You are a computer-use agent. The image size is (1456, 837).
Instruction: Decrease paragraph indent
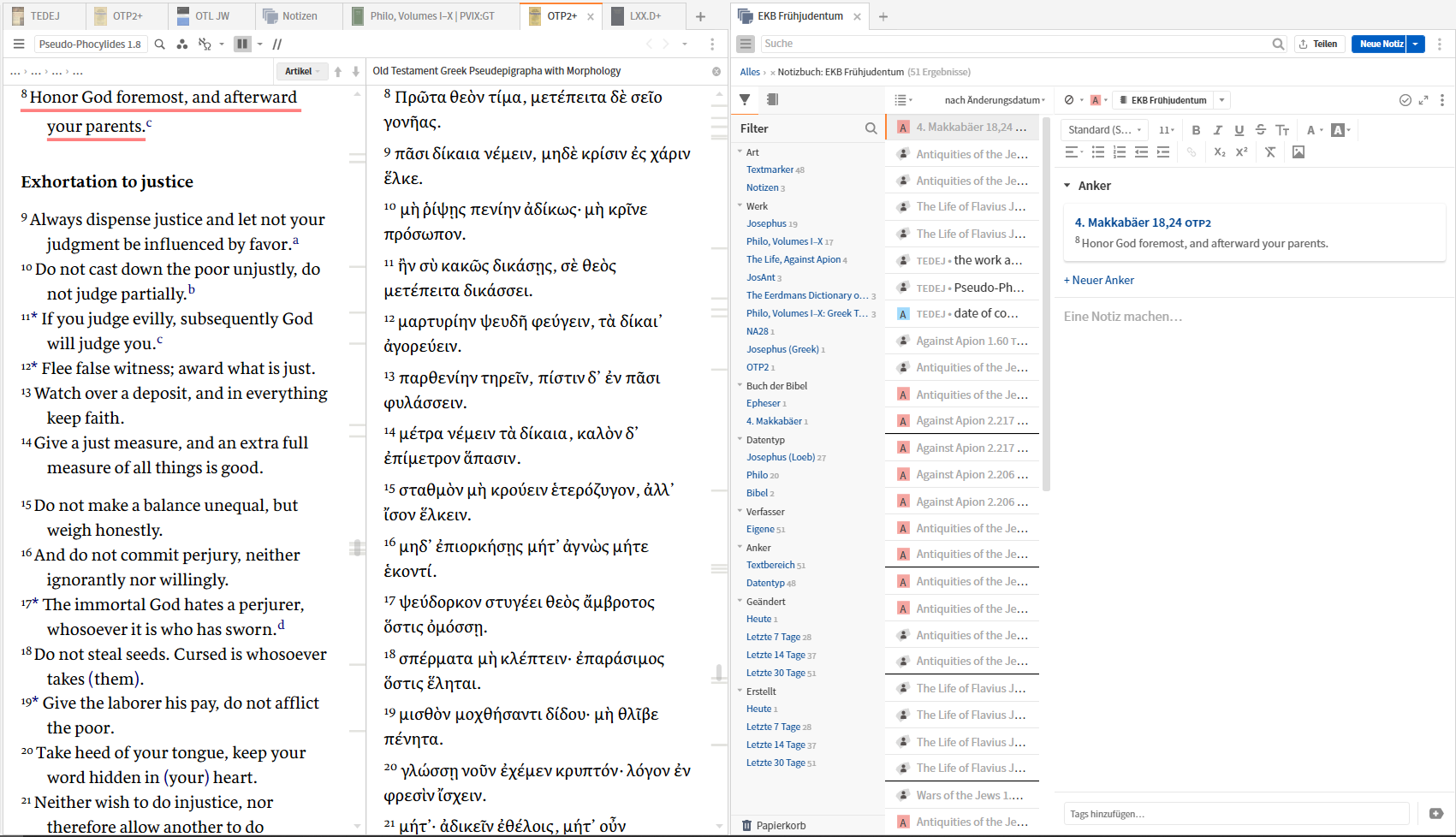(x=1141, y=152)
